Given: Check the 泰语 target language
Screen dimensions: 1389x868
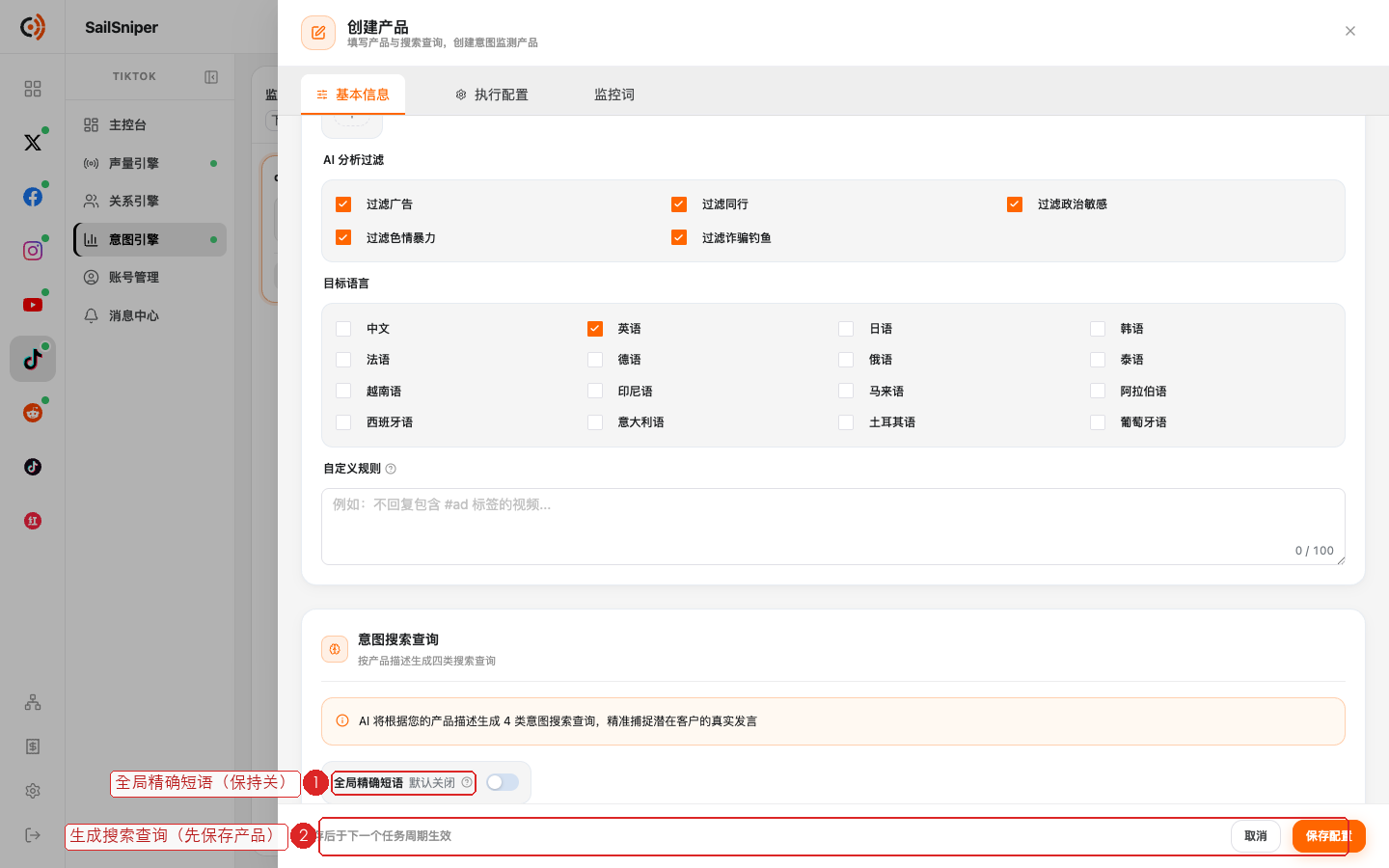Looking at the screenshot, I should pos(1098,360).
